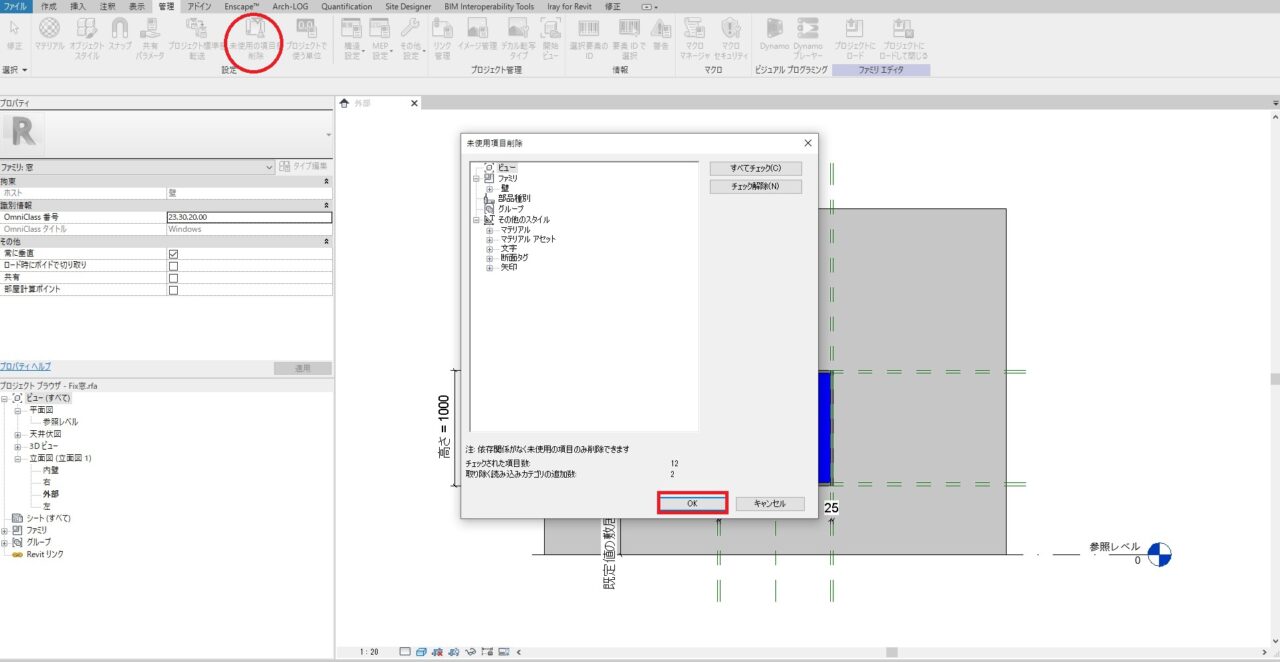Expand 天井伏図 in project browser

[18, 434]
